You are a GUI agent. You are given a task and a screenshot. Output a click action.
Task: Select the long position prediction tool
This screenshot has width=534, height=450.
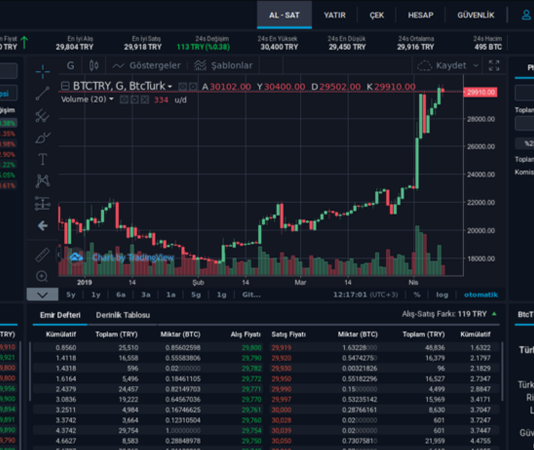click(43, 203)
